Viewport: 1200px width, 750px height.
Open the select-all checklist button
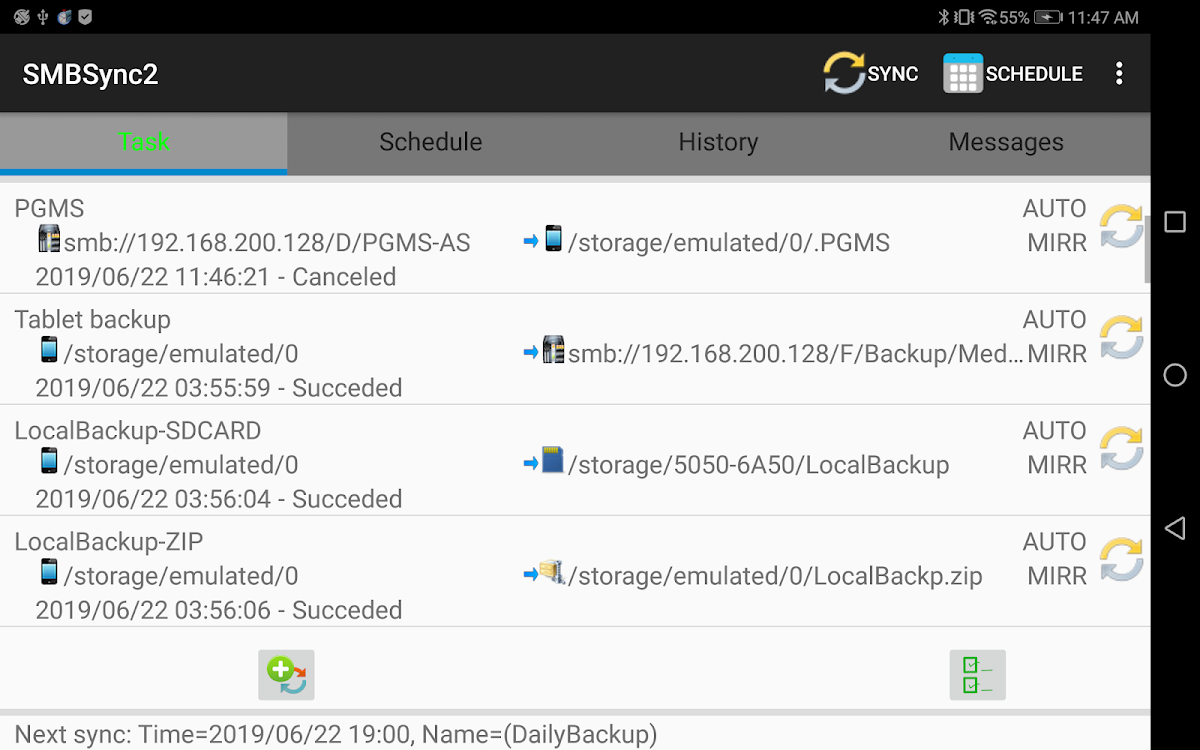[977, 675]
